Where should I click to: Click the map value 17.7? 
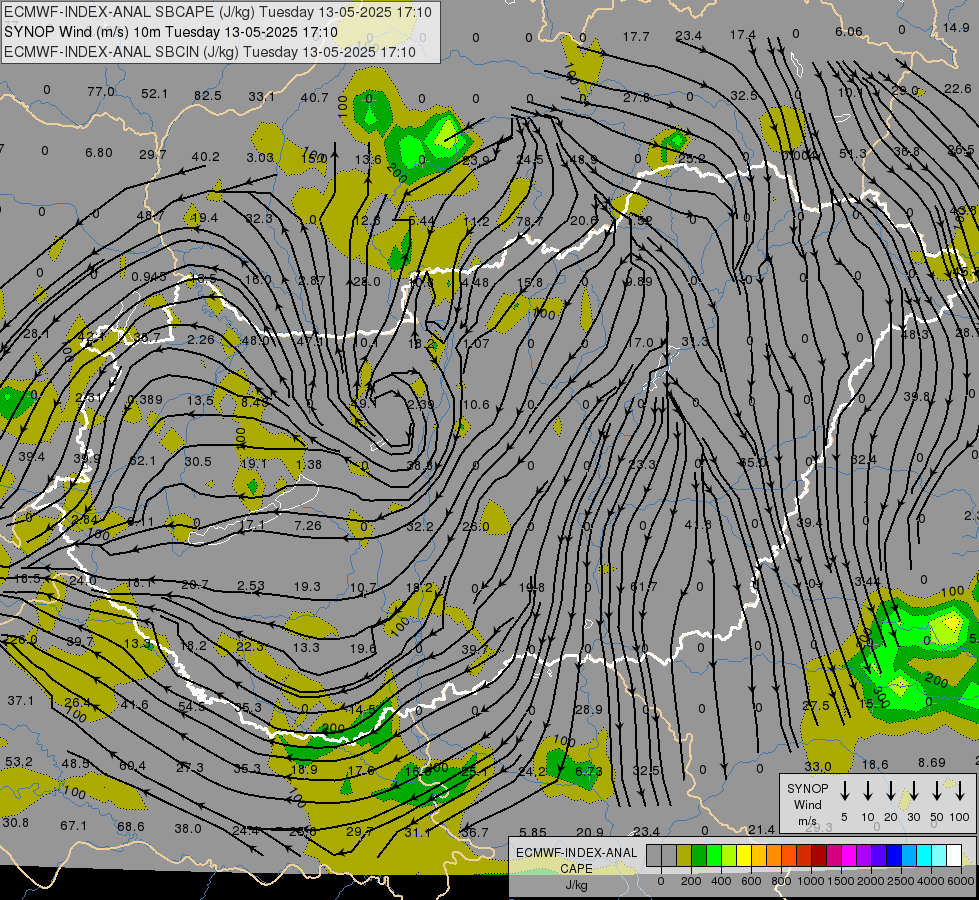coord(636,37)
